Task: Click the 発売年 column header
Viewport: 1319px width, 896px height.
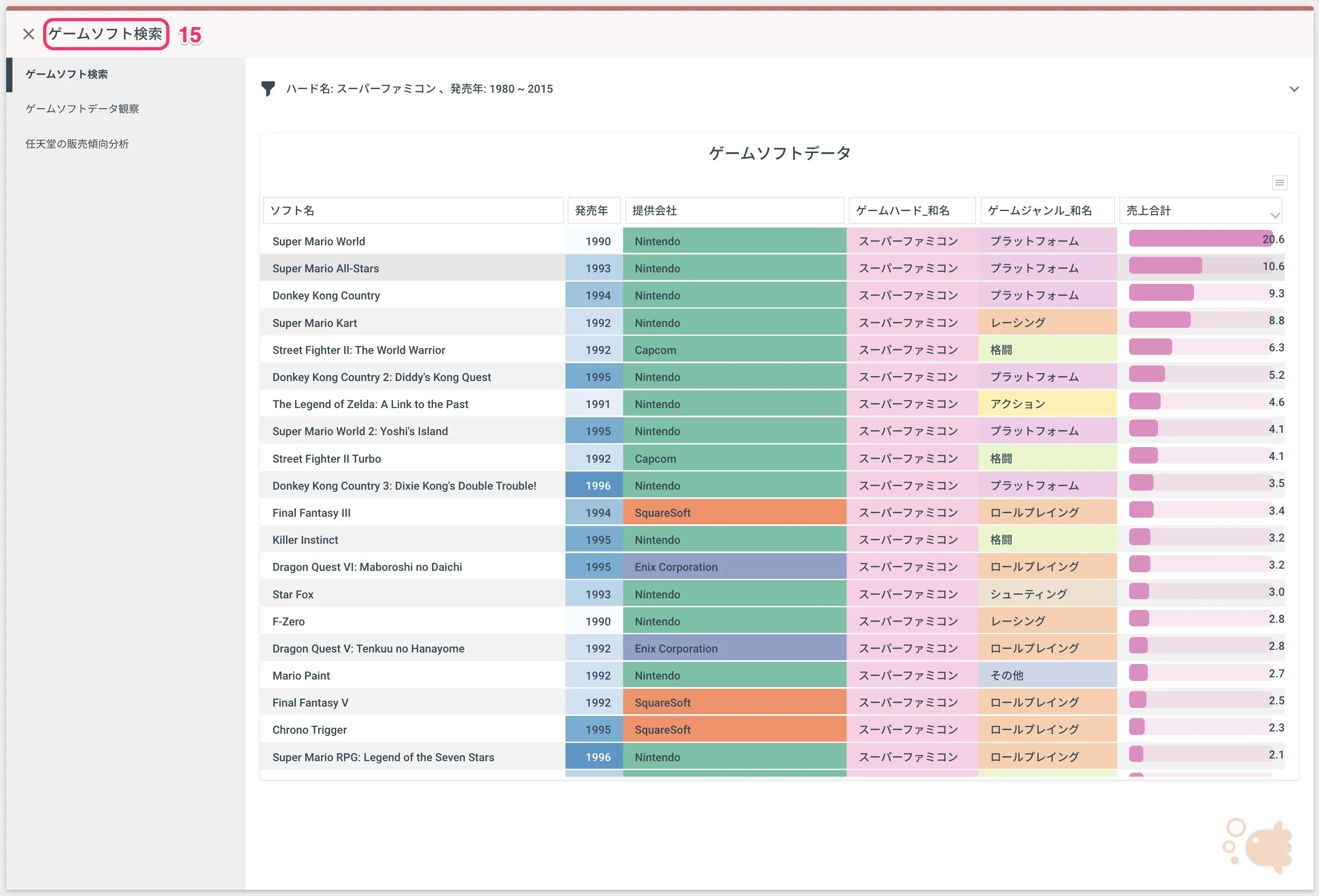Action: click(594, 211)
